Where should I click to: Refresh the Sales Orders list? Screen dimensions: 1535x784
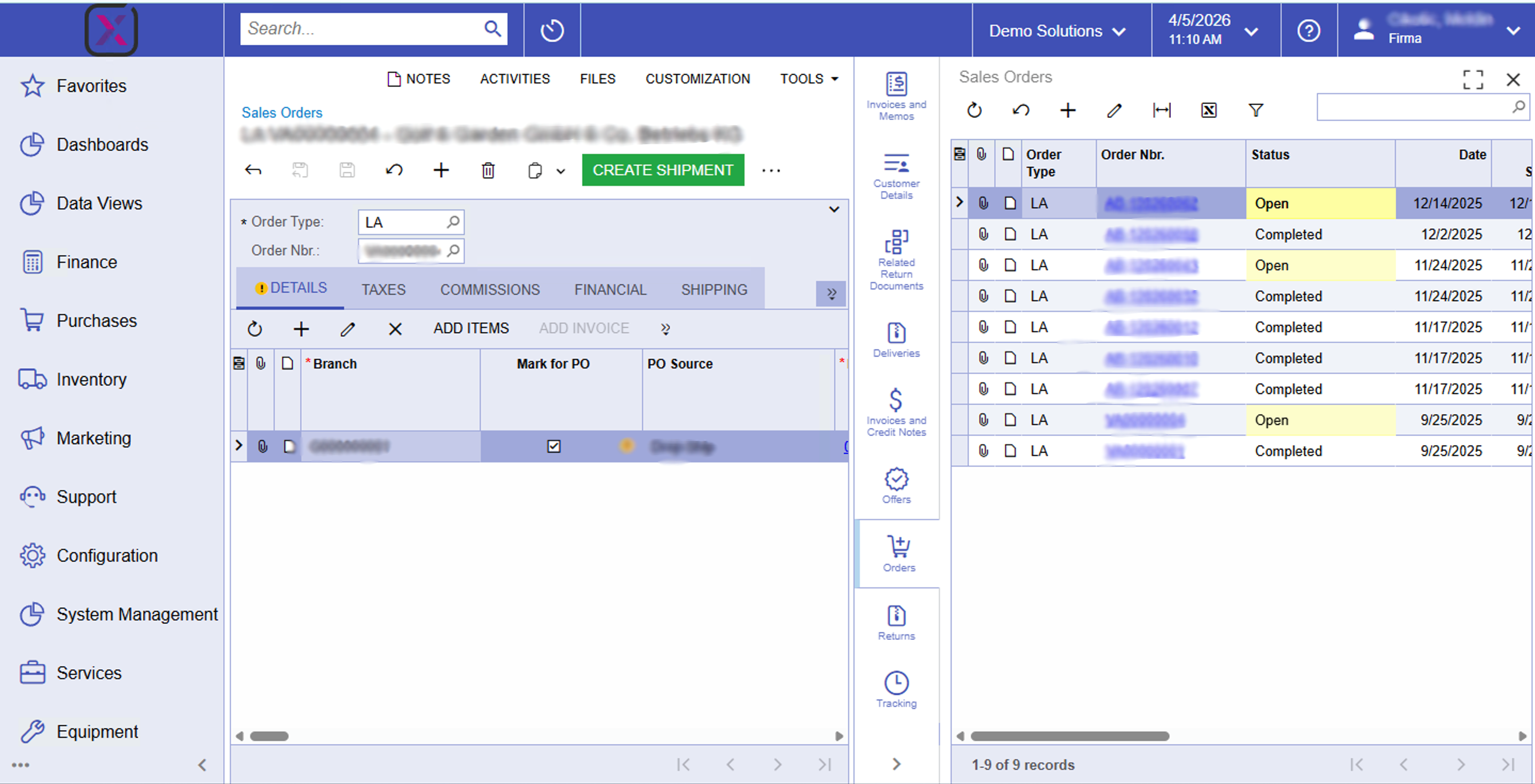pyautogui.click(x=974, y=110)
